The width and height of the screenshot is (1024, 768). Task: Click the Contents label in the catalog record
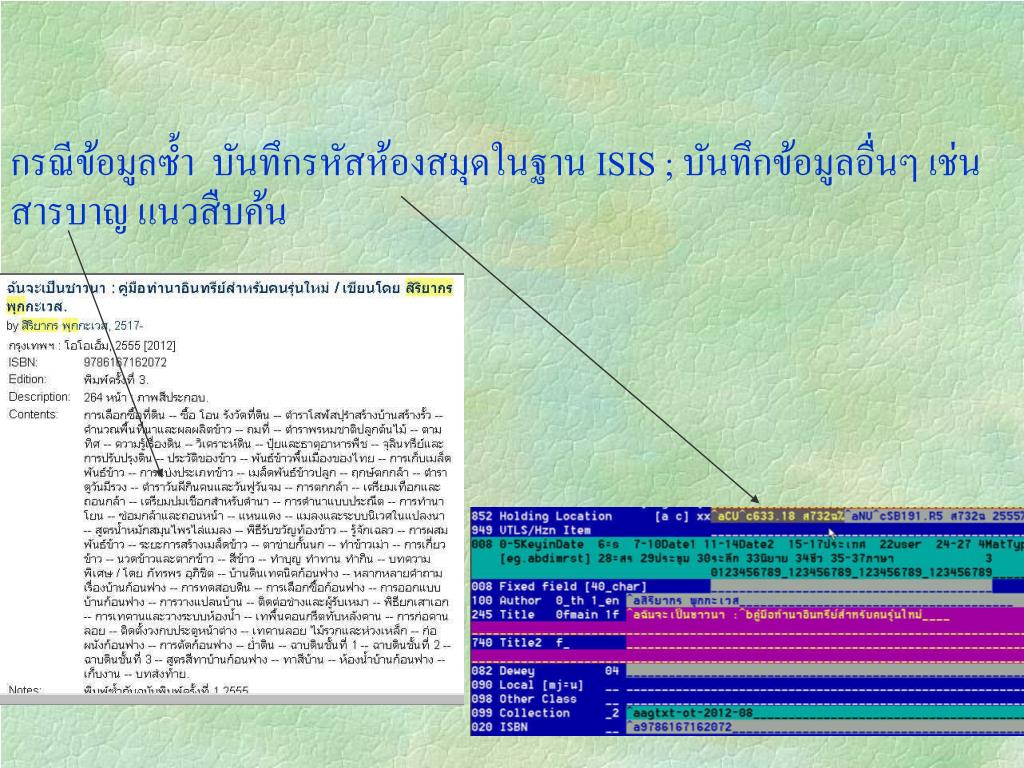pos(33,415)
